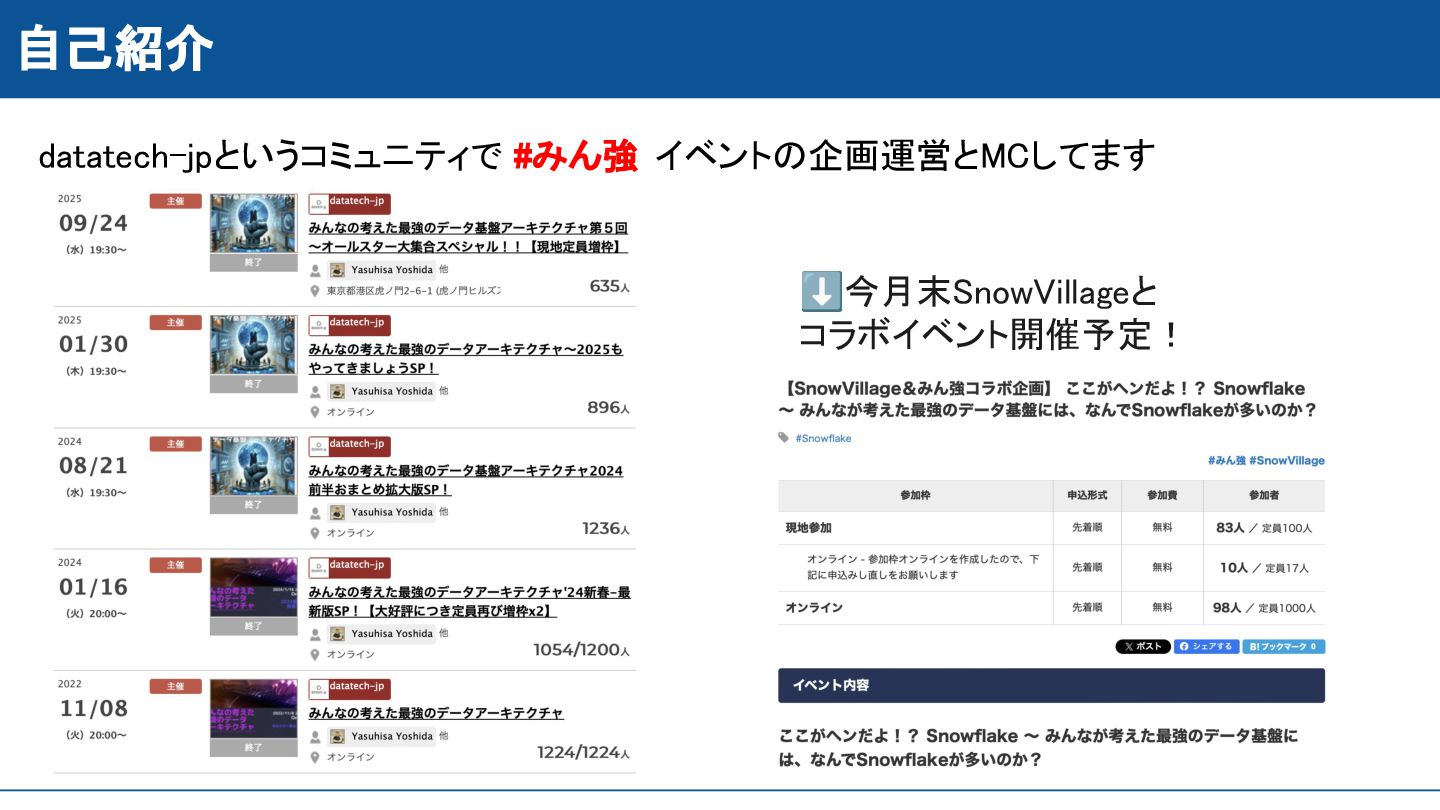This screenshot has width=1440, height=810.
Task: Click the 申込形式 column header
Action: click(1087, 496)
